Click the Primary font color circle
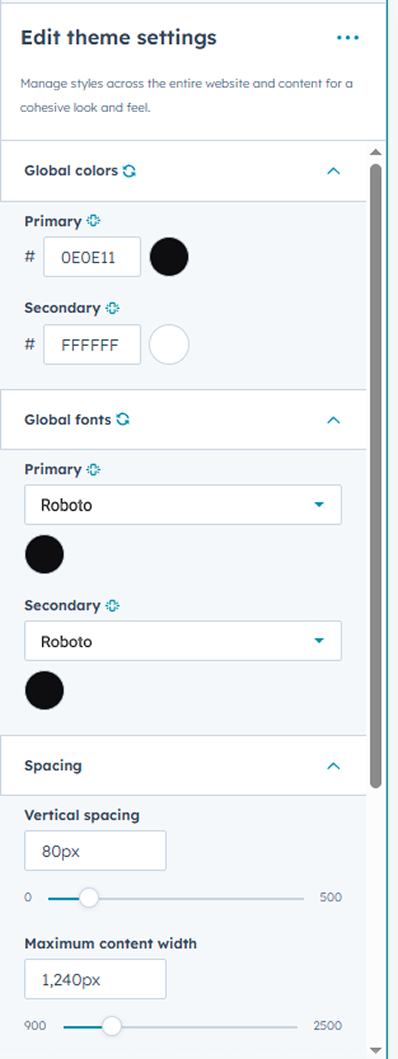Image resolution: width=398 pixels, height=1059 pixels. point(45,554)
